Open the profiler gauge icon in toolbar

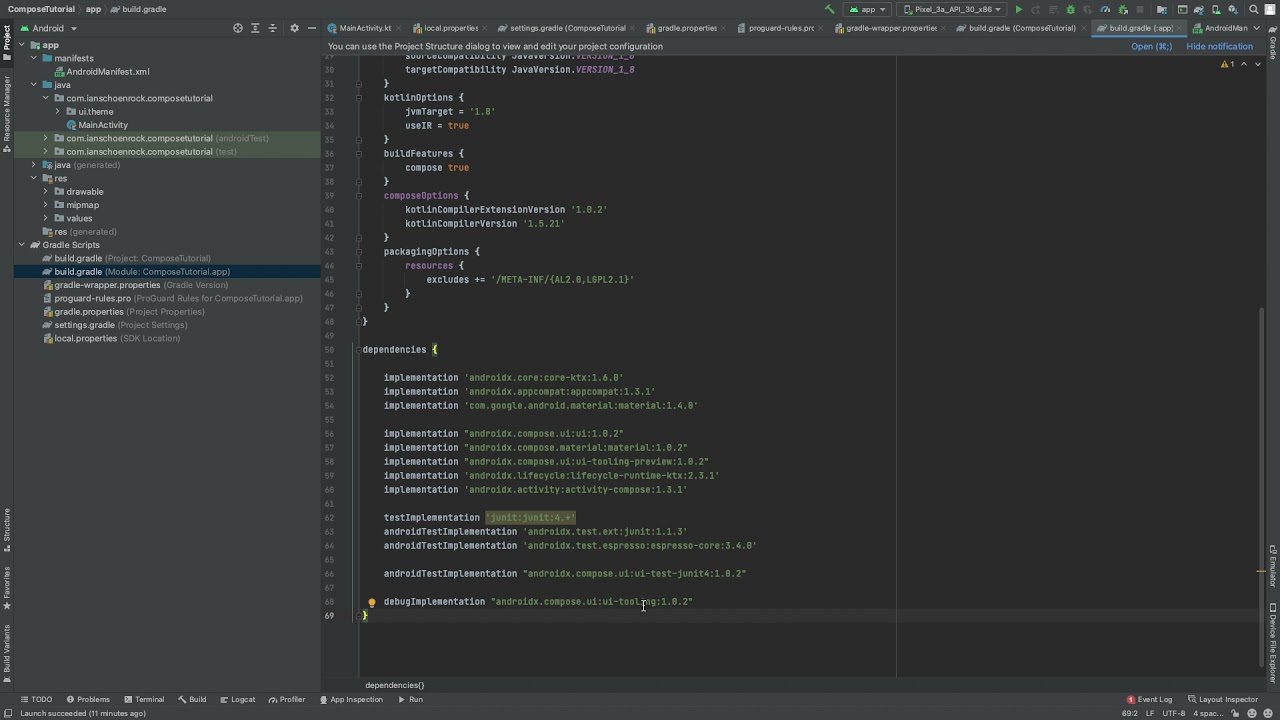click(x=1105, y=9)
